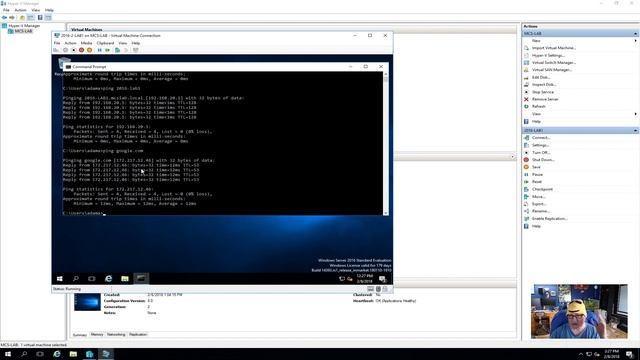640x360 pixels.
Task: Open File Explorer on host taskbar
Action: point(73,354)
